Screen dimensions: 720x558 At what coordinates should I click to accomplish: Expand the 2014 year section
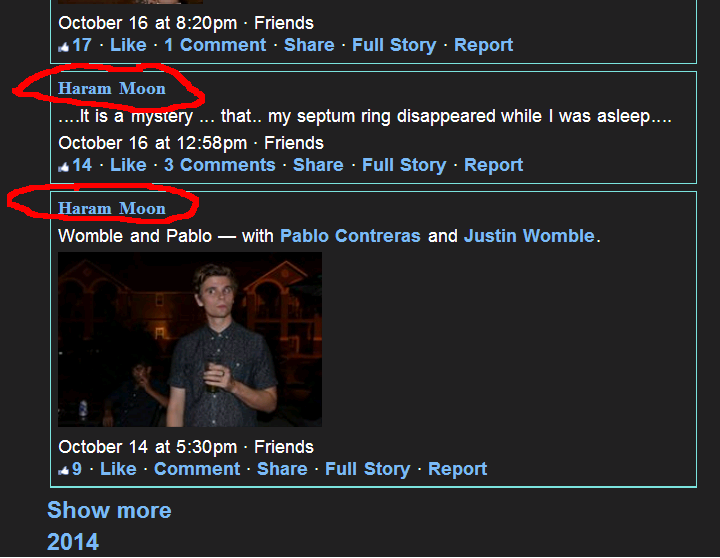[x=73, y=542]
